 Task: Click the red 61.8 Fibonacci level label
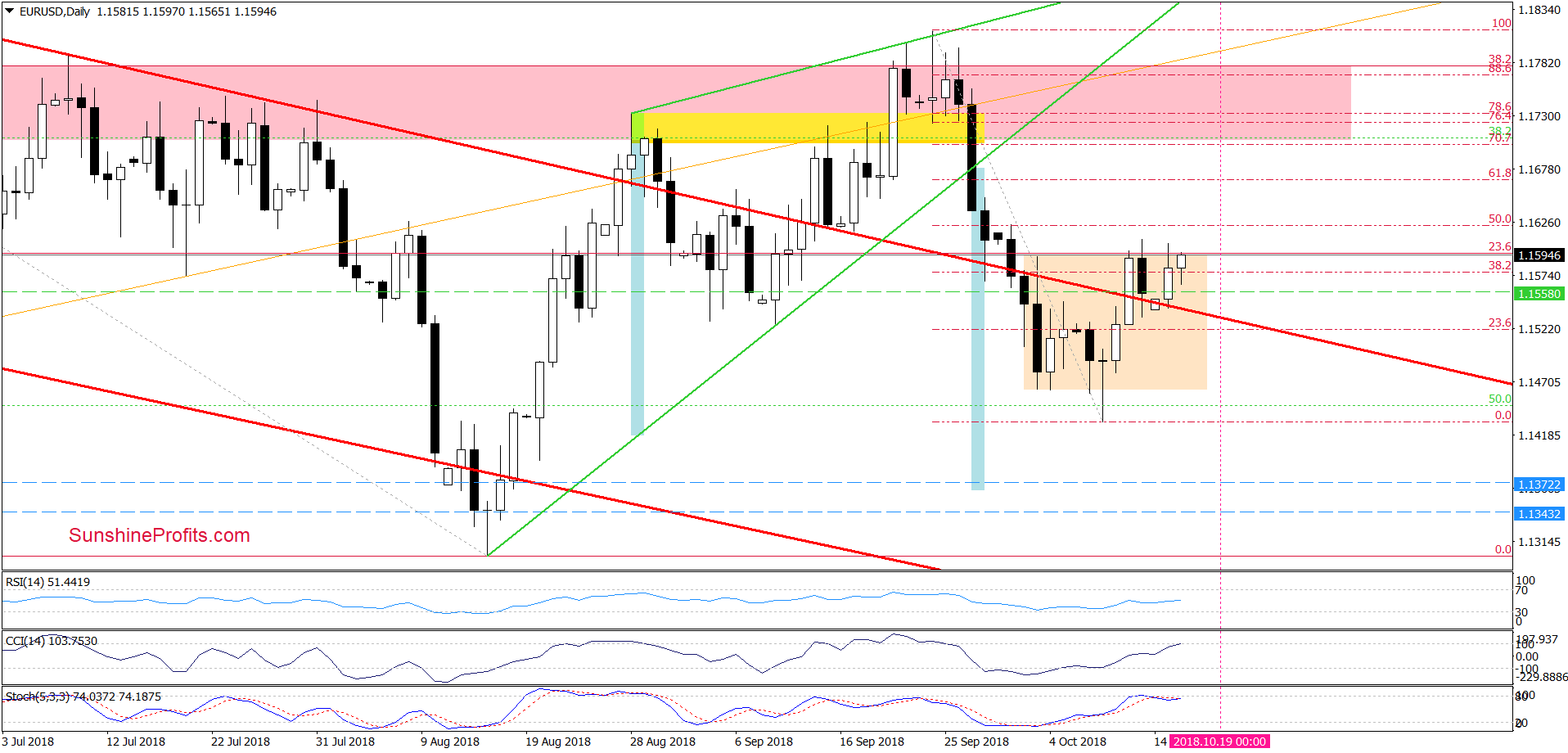[x=1499, y=173]
